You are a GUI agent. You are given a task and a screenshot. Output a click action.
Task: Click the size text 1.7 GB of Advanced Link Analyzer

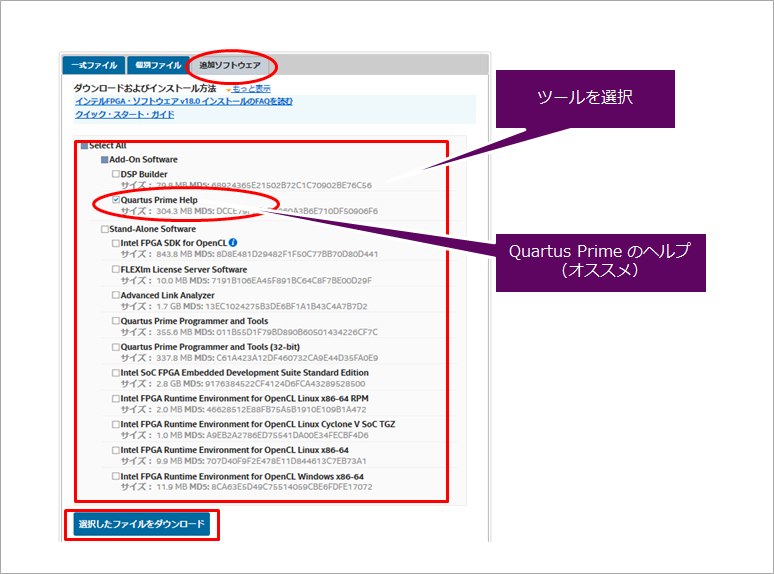point(168,306)
